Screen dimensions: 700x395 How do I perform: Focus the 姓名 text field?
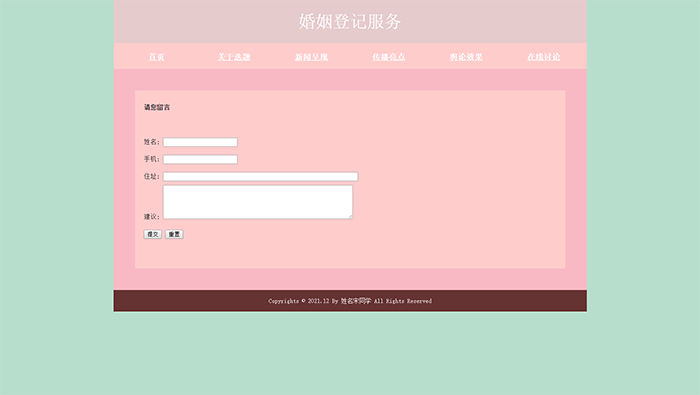200,142
